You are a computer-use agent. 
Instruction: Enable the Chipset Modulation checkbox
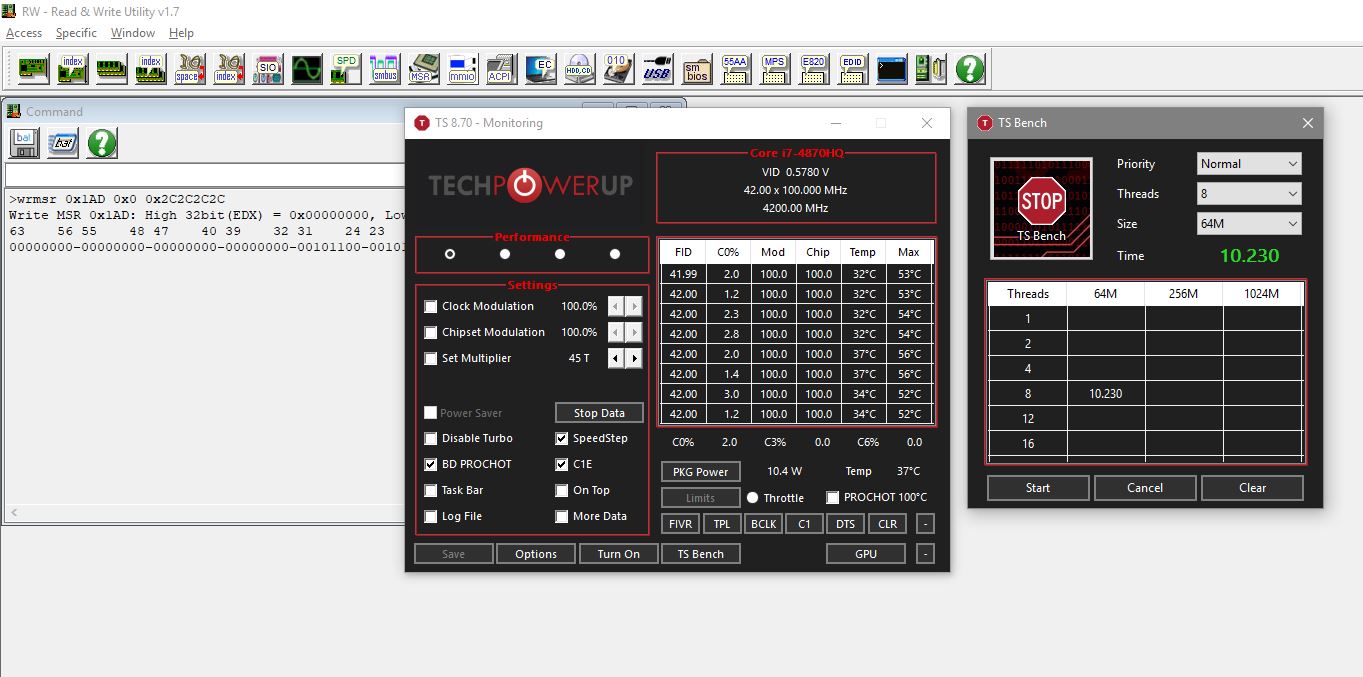point(431,332)
